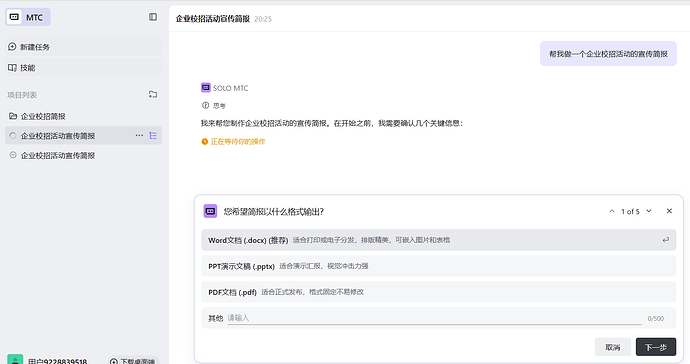The height and width of the screenshot is (364, 690).
Task: Click the new project folder icon
Action: [153, 95]
